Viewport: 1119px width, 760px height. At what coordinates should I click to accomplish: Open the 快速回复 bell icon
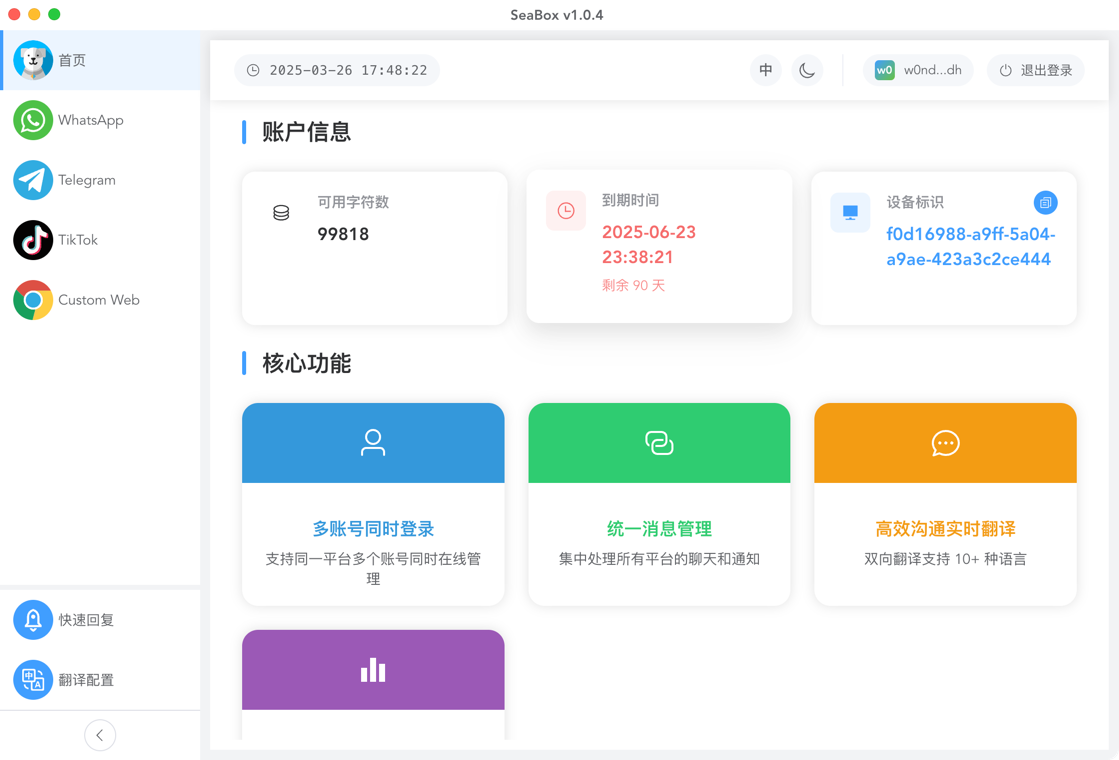33,619
